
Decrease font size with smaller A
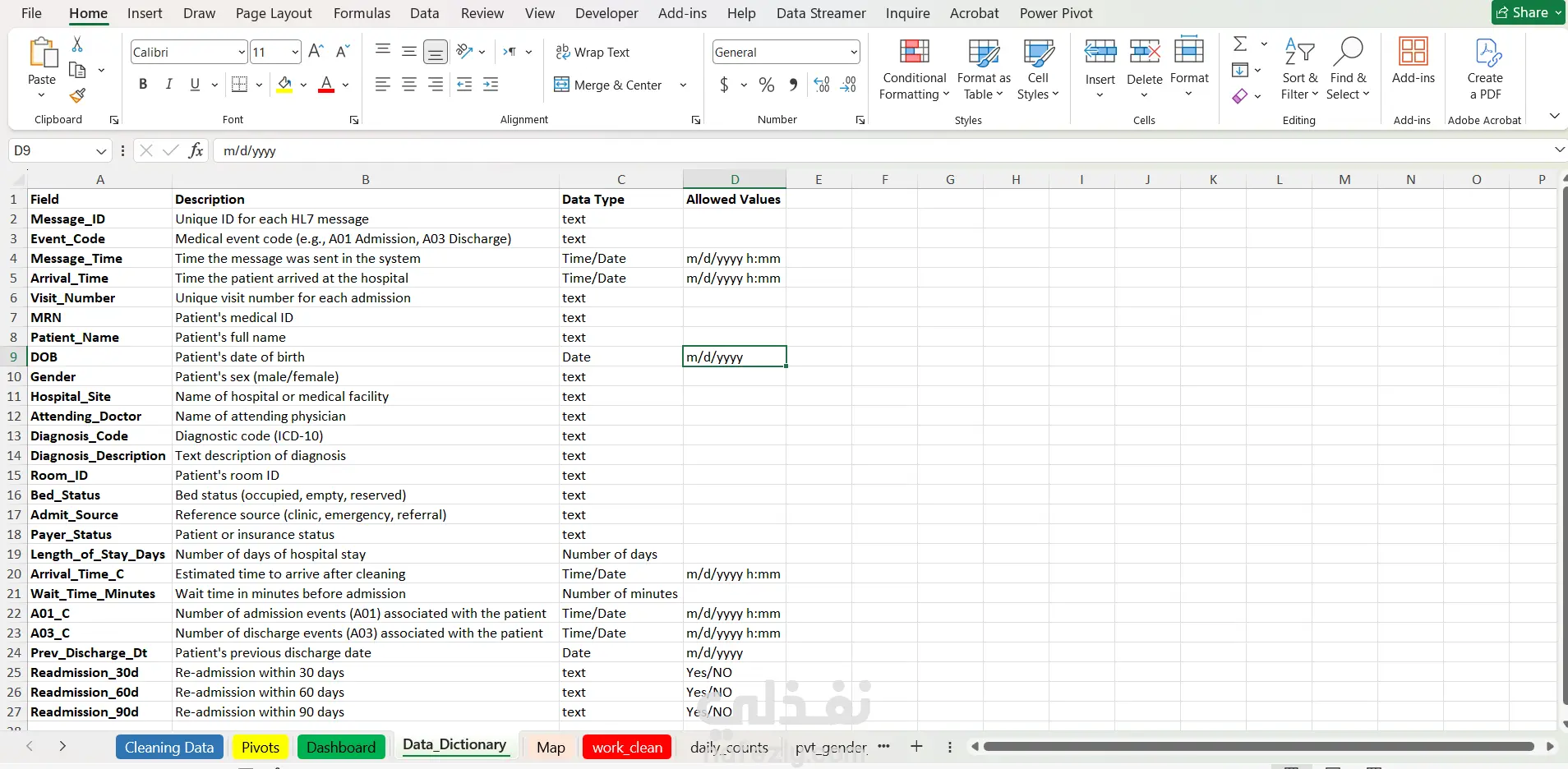344,52
